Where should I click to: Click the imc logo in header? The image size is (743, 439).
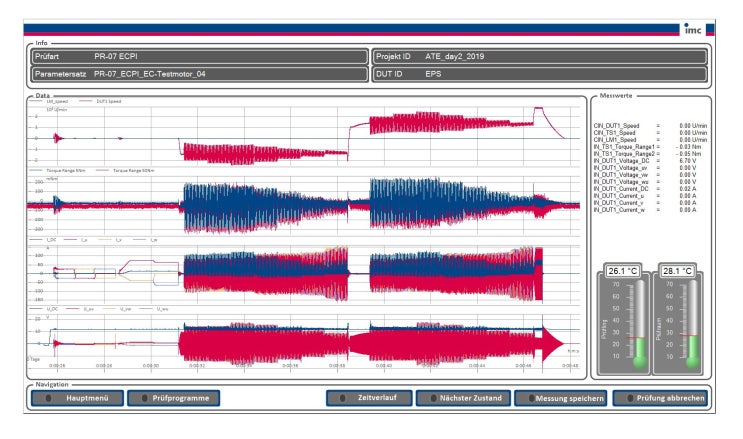point(693,29)
